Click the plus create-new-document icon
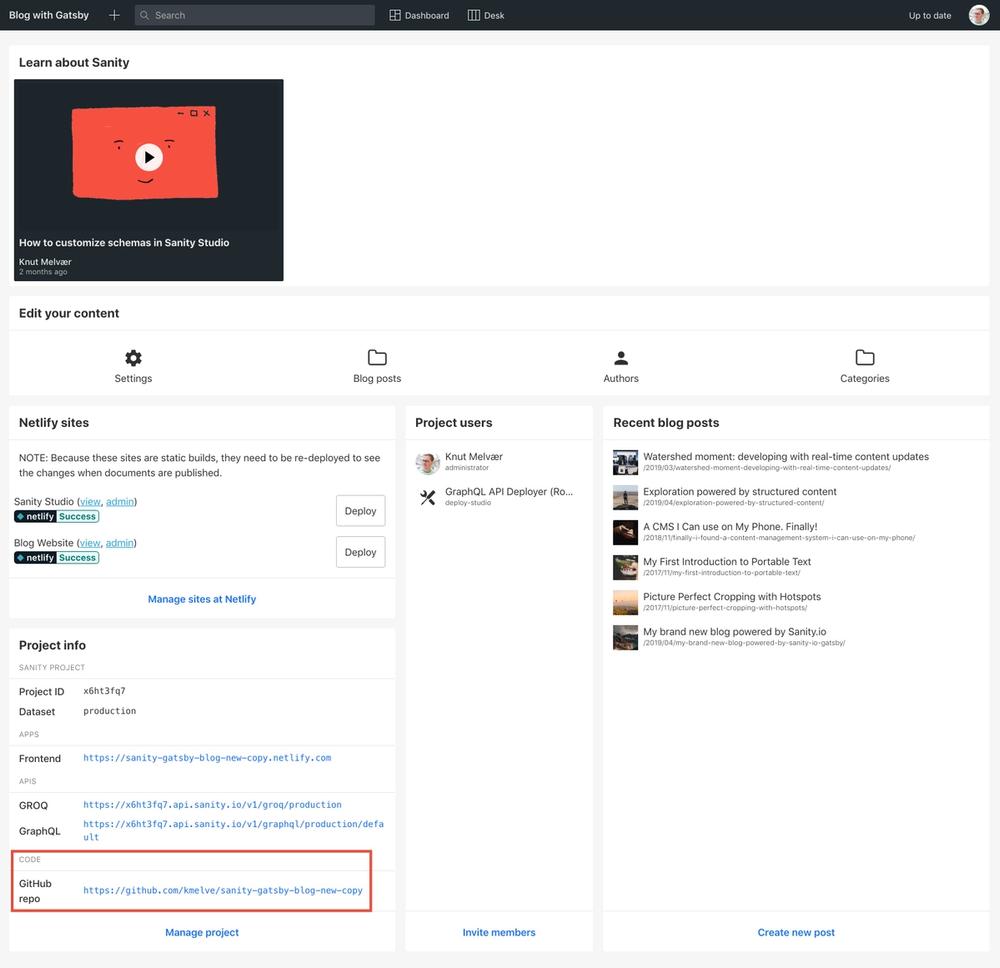 [114, 15]
